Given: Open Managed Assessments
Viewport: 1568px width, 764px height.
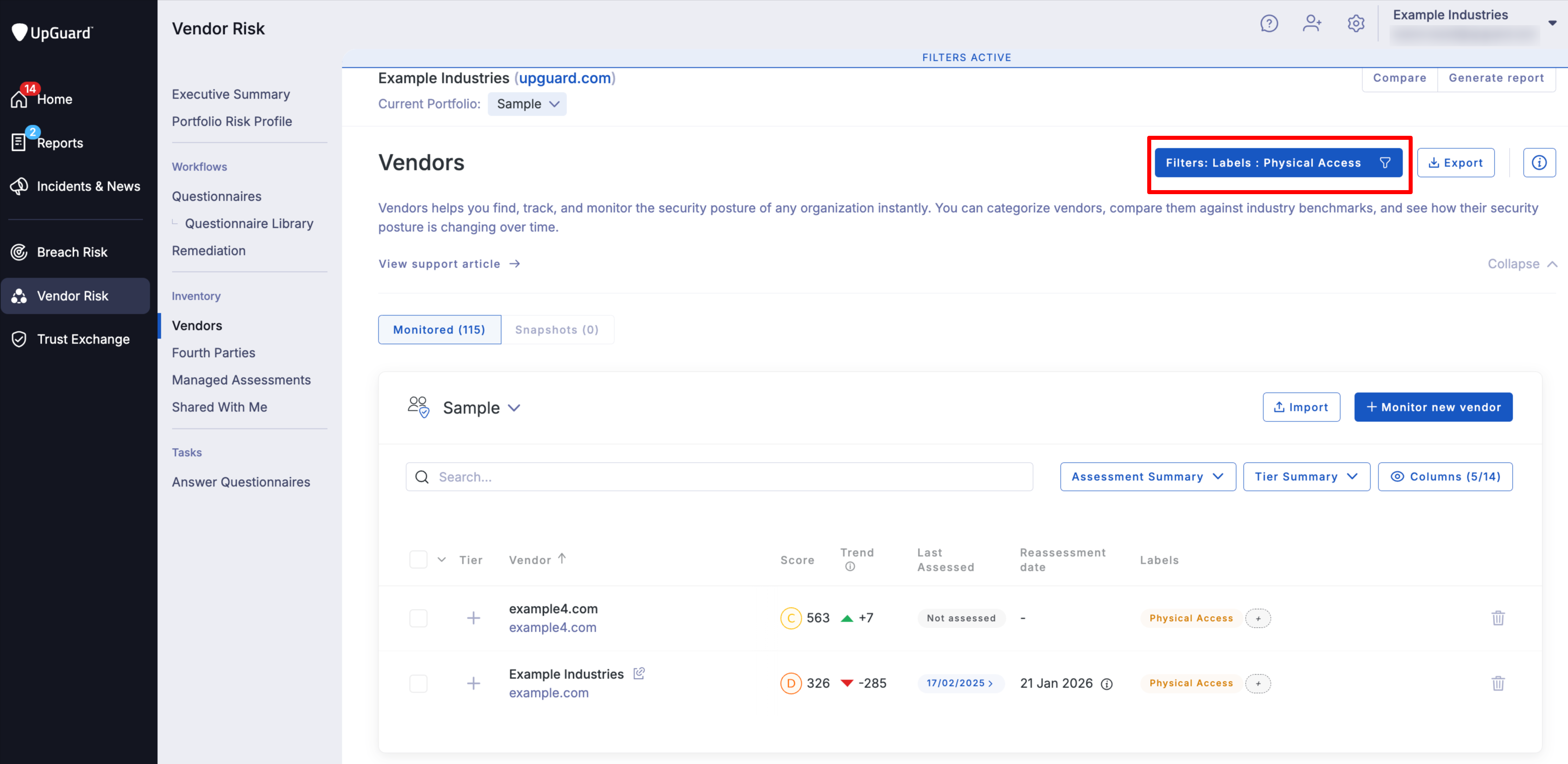Looking at the screenshot, I should pyautogui.click(x=241, y=380).
